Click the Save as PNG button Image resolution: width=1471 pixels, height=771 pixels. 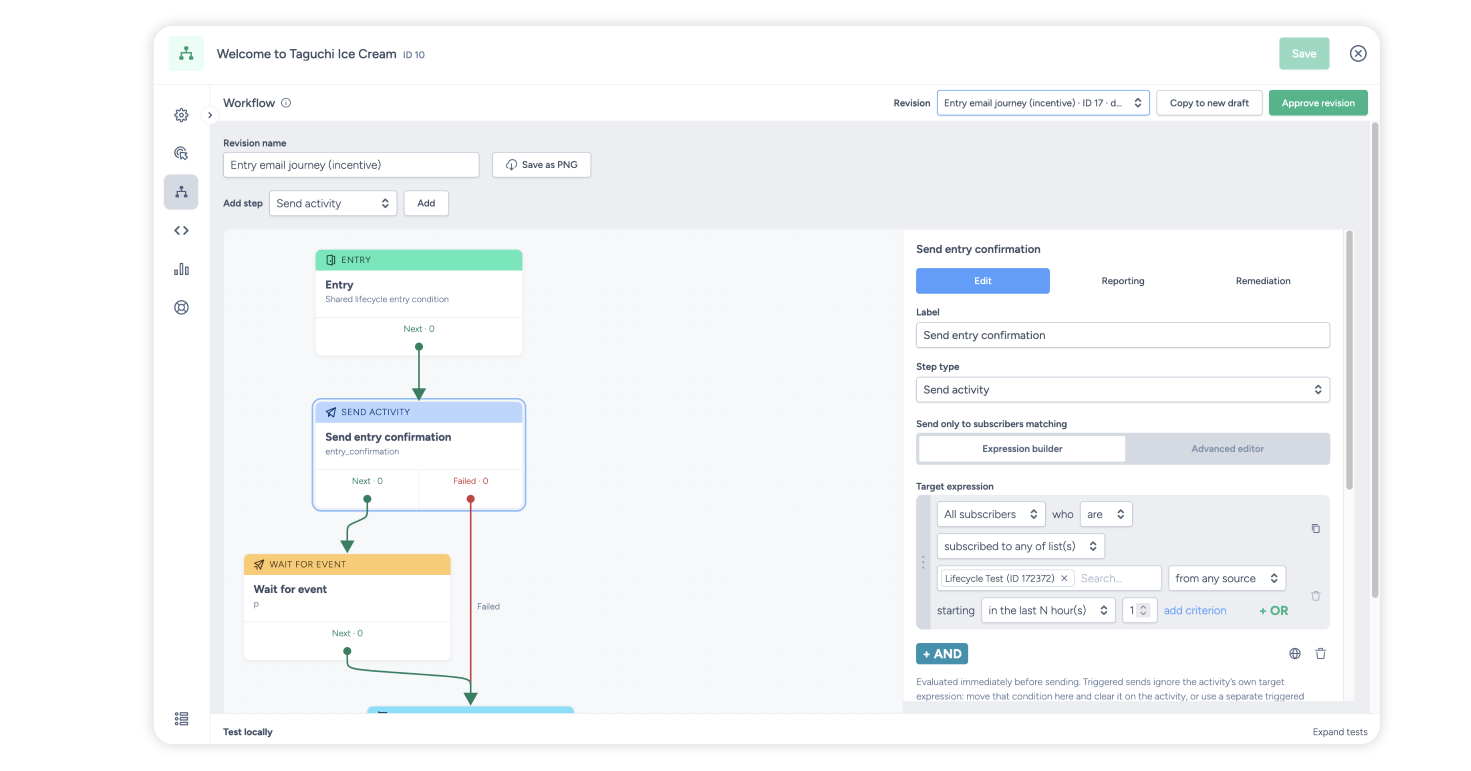pos(542,165)
